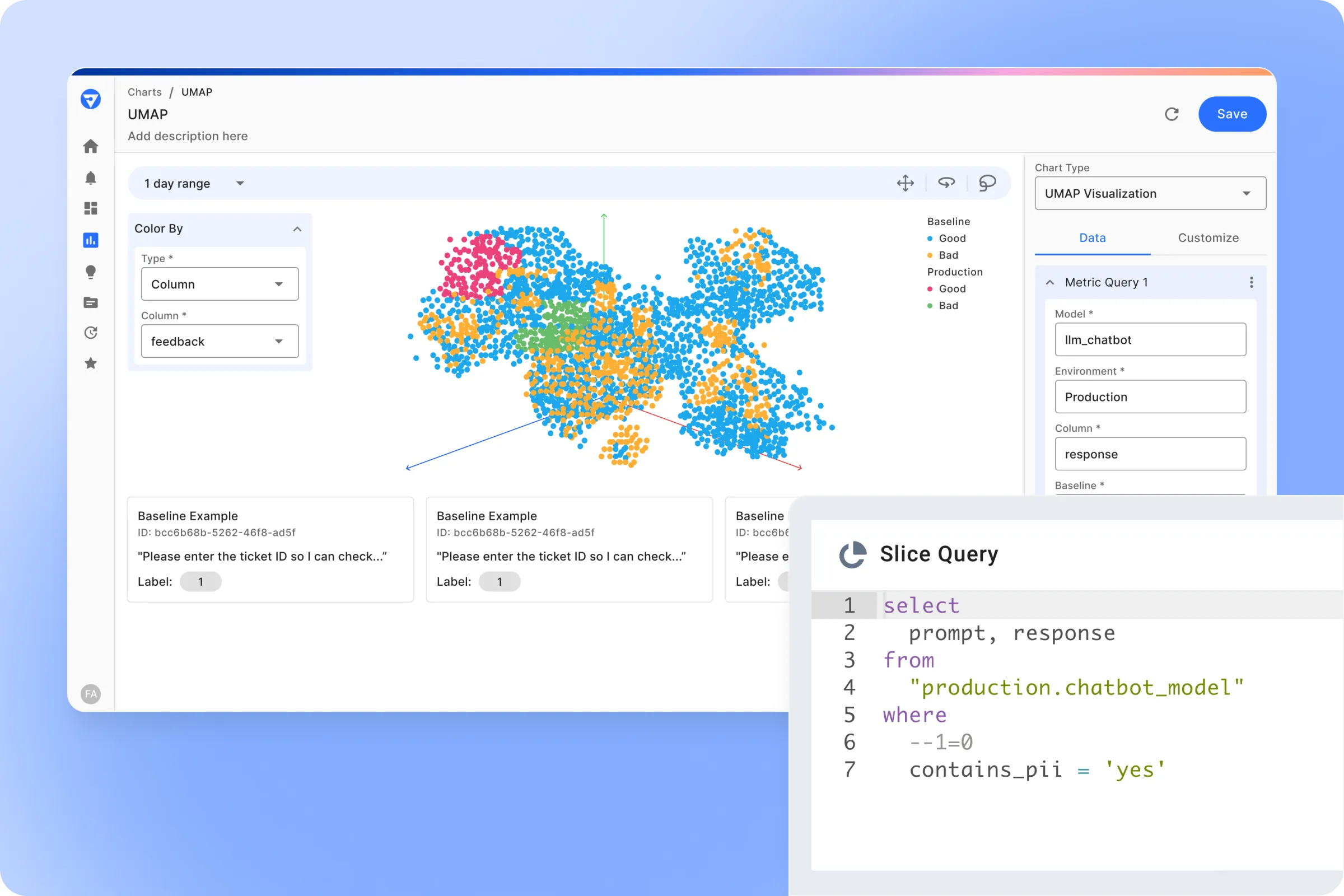This screenshot has height=896, width=1344.
Task: Click the Save button
Action: (x=1232, y=114)
